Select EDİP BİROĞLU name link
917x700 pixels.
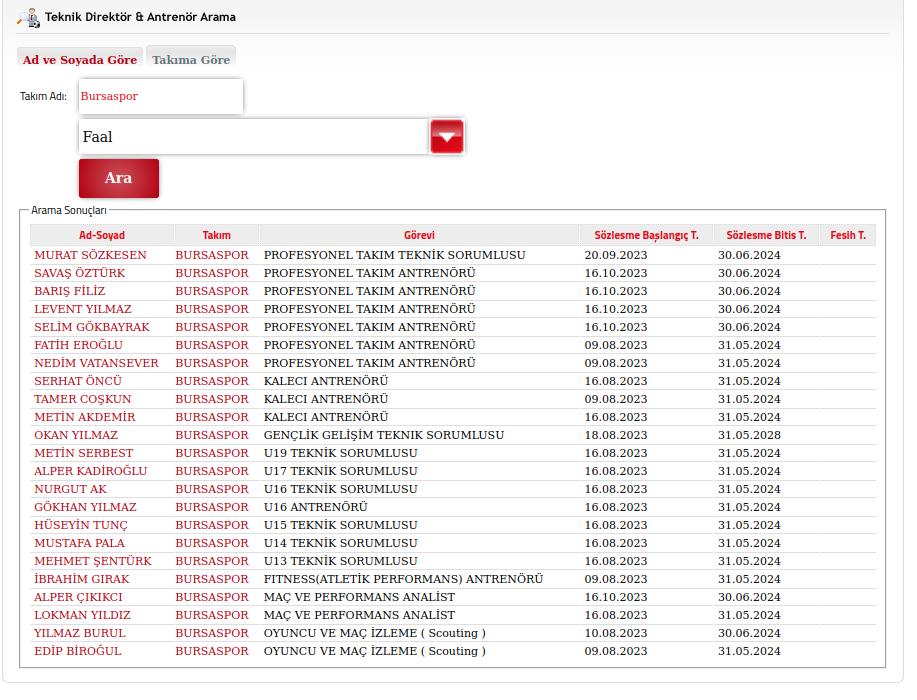click(78, 651)
